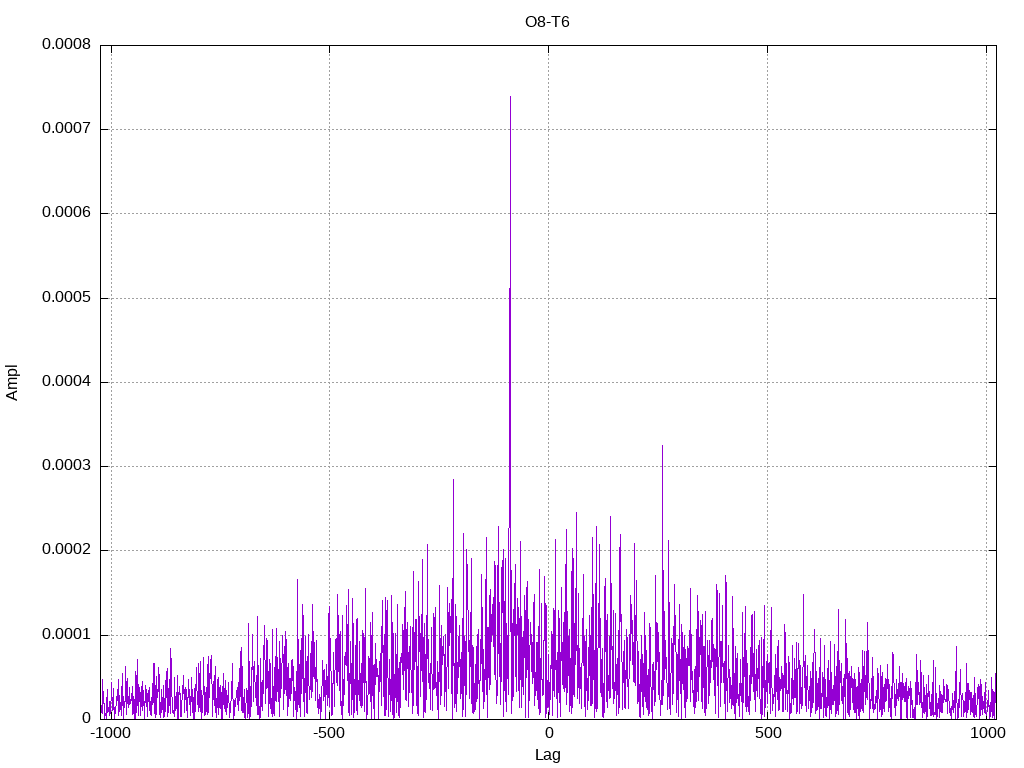Click the y-axis value "0.0003"
Image resolution: width=1024 pixels, height=768 pixels.
(x=66, y=466)
